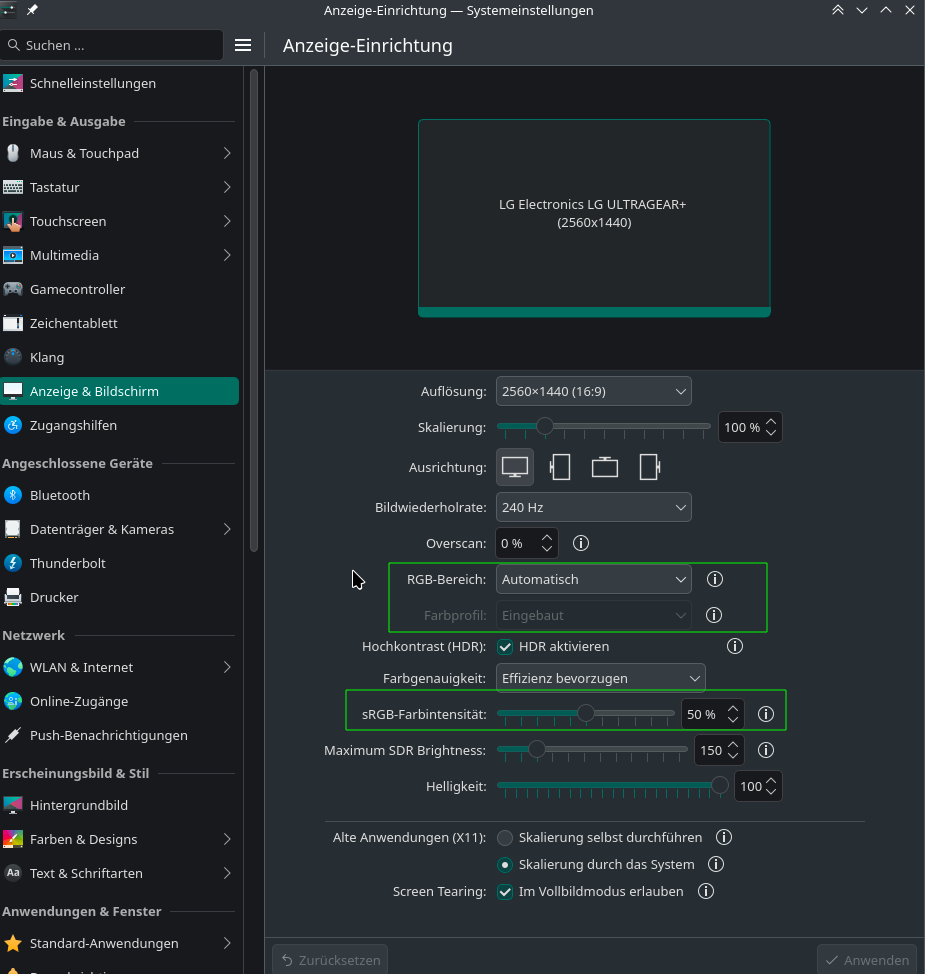Click the keep-above double-chevron title icon
The image size is (925, 974).
coord(838,10)
